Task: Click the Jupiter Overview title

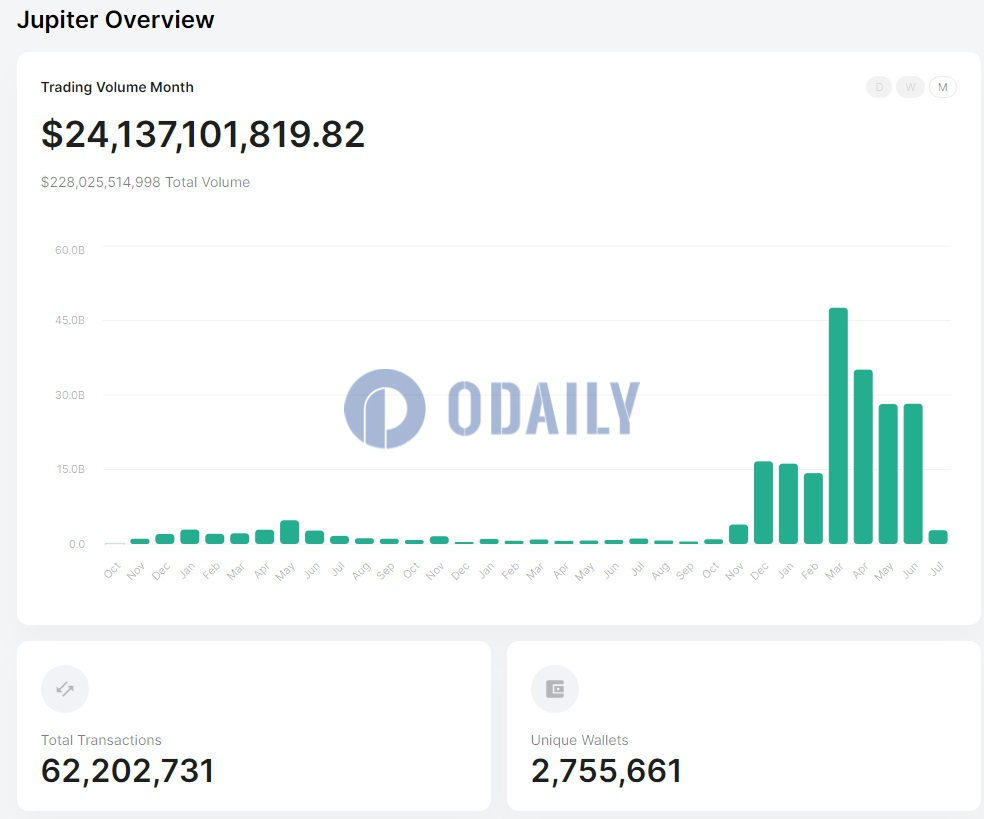Action: (x=115, y=19)
